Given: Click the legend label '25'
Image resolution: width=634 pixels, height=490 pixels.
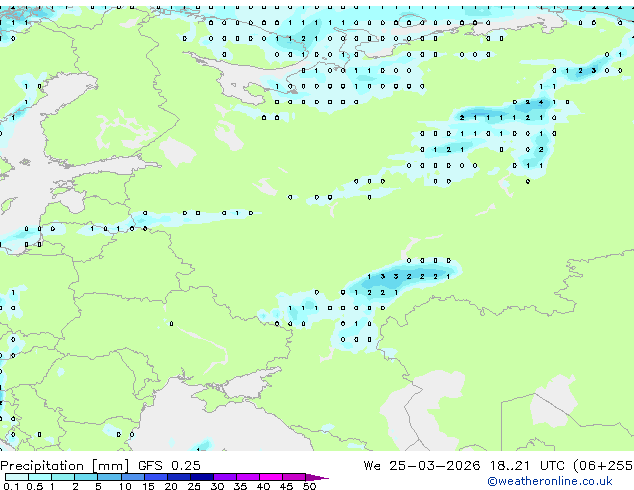Looking at the screenshot, I should point(194,486).
